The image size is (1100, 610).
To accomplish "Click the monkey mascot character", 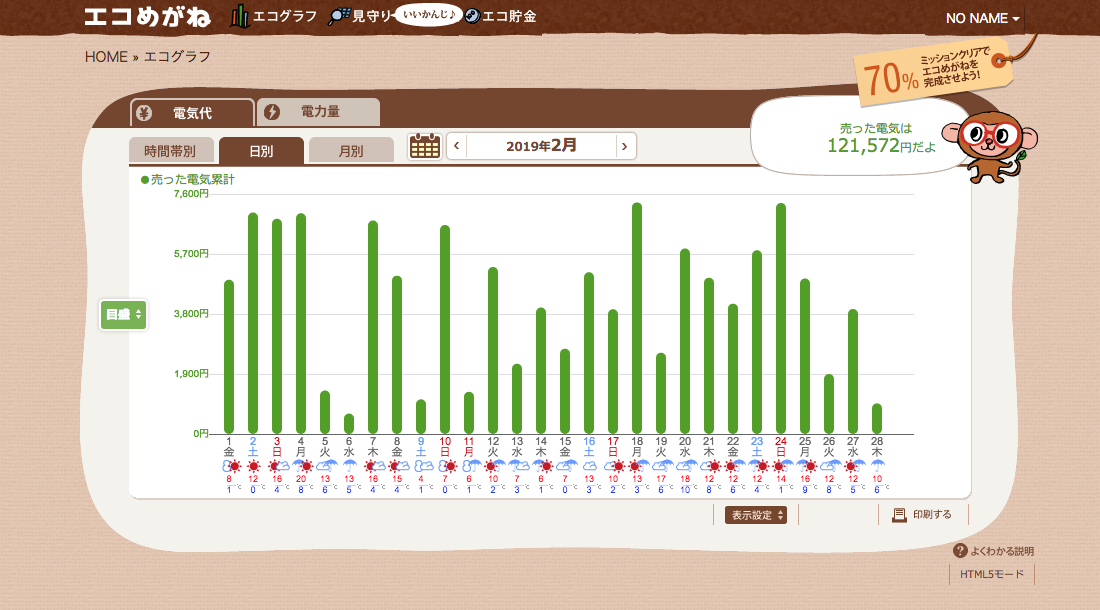I will coord(991,147).
